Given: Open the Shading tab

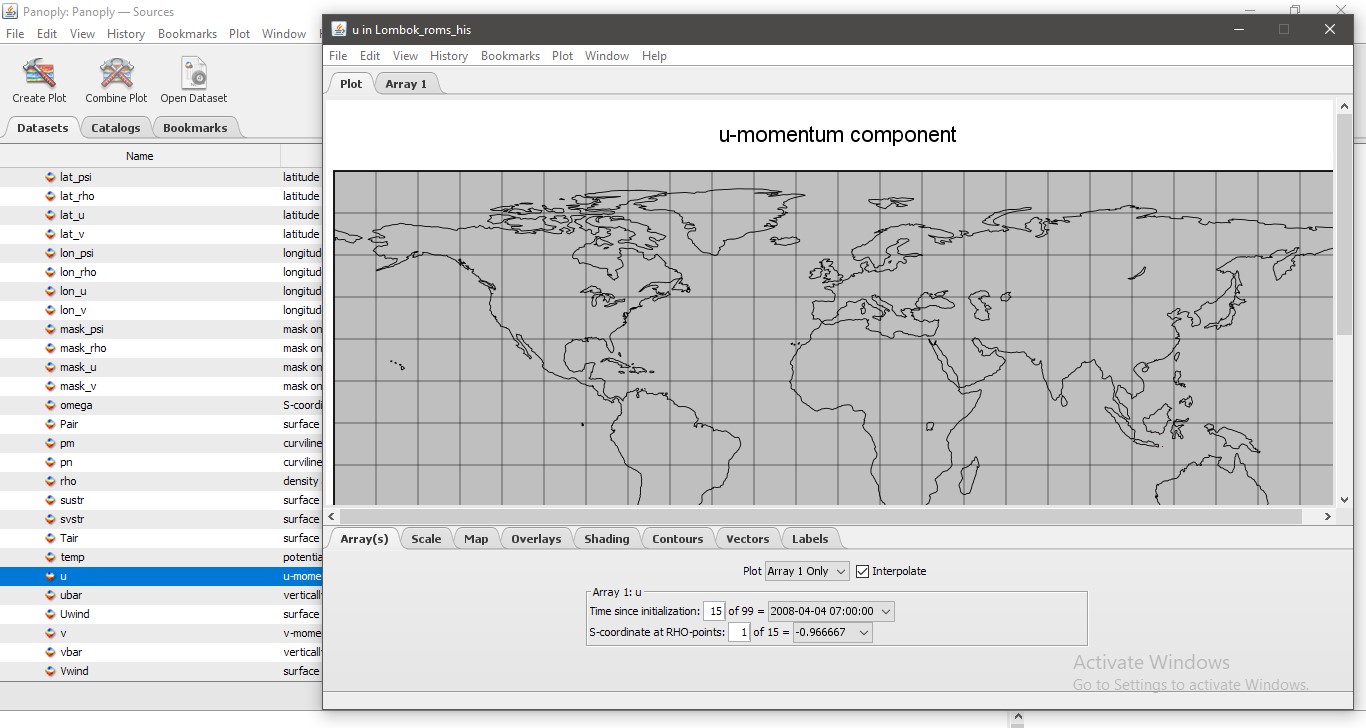Looking at the screenshot, I should [x=606, y=539].
